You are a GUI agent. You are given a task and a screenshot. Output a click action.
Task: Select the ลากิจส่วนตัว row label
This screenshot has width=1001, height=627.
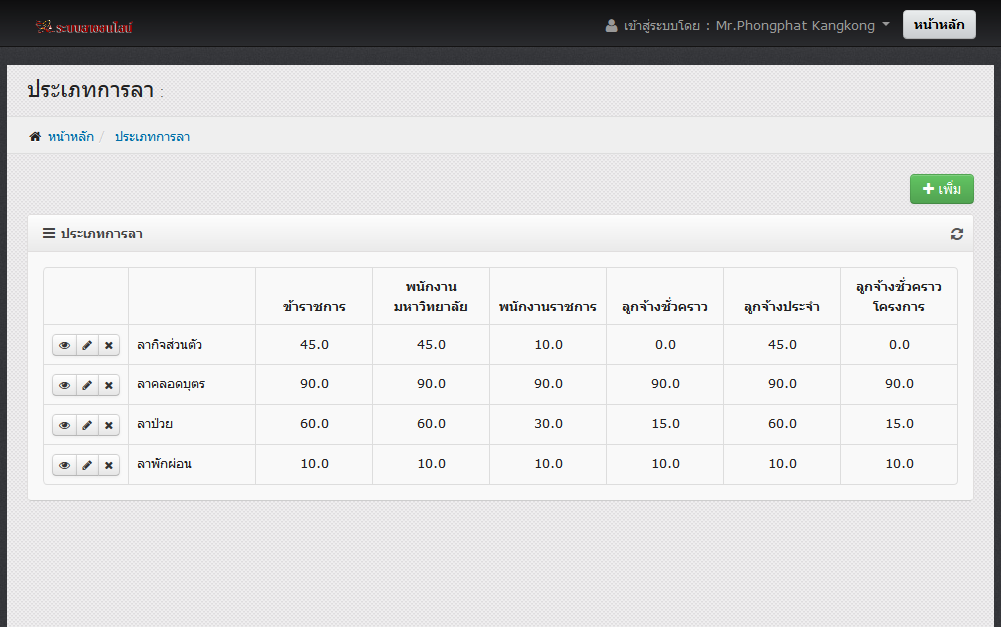tap(169, 345)
